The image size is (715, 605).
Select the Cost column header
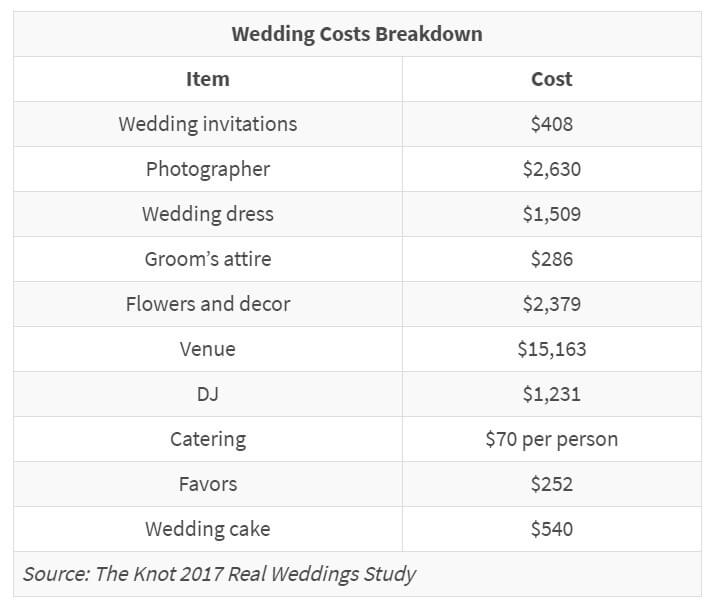click(x=552, y=79)
